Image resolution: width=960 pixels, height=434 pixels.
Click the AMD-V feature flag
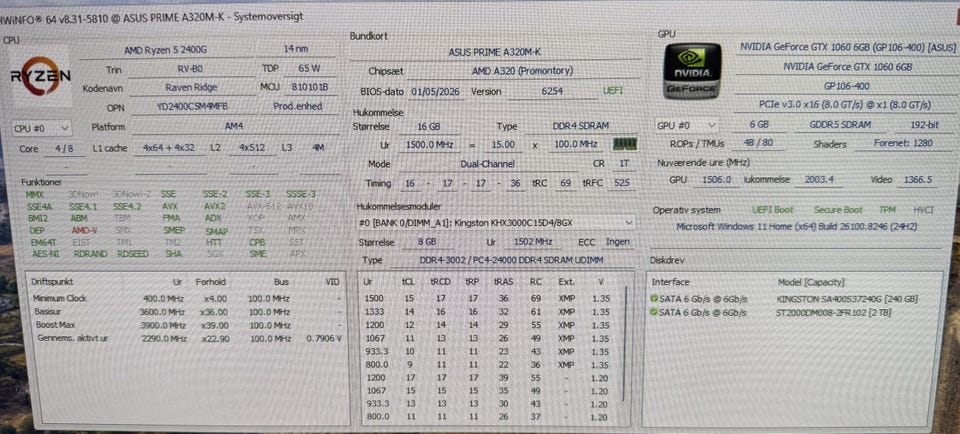[83, 231]
